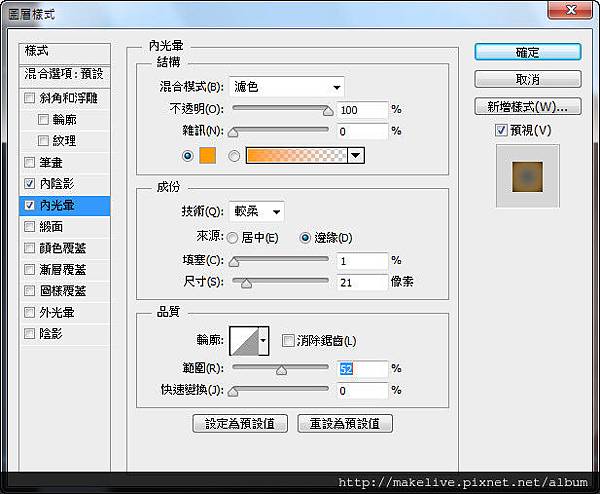600x494 pixels.
Task: Click the 取消 cancel button
Action: 528,79
